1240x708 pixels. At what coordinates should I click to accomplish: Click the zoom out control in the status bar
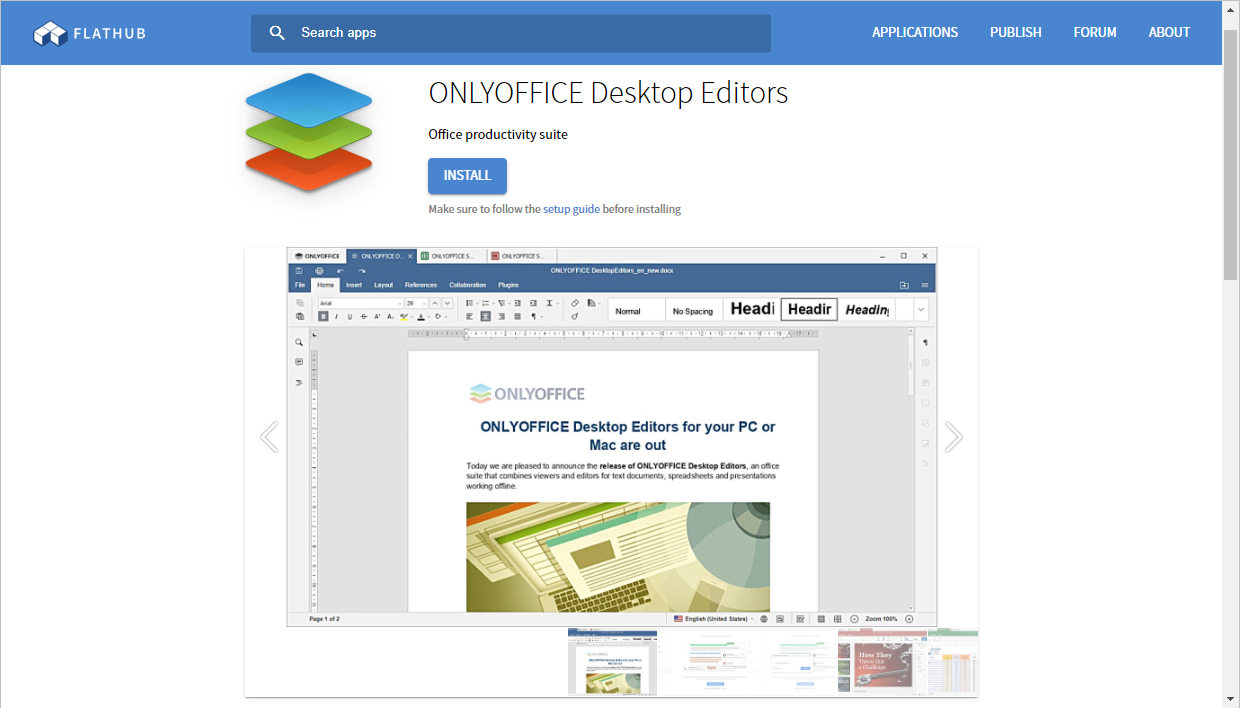[x=855, y=618]
